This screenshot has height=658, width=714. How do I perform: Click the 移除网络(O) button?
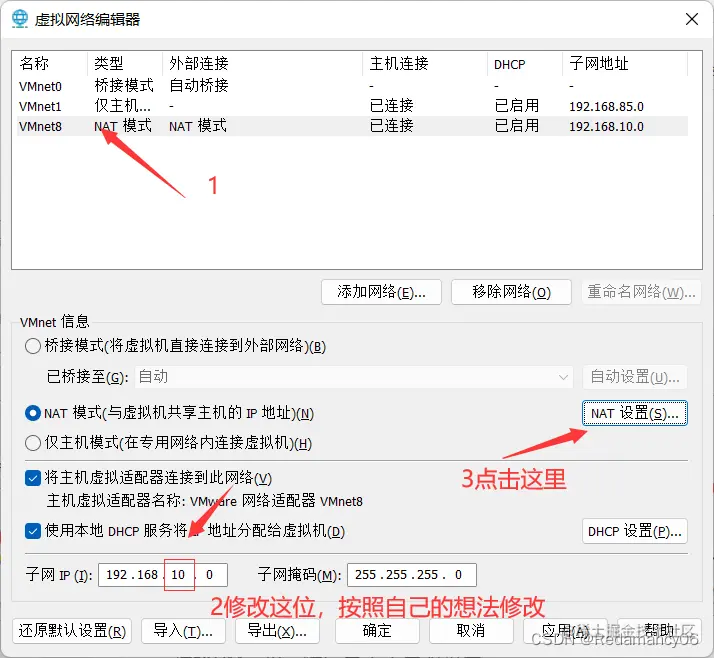click(511, 292)
